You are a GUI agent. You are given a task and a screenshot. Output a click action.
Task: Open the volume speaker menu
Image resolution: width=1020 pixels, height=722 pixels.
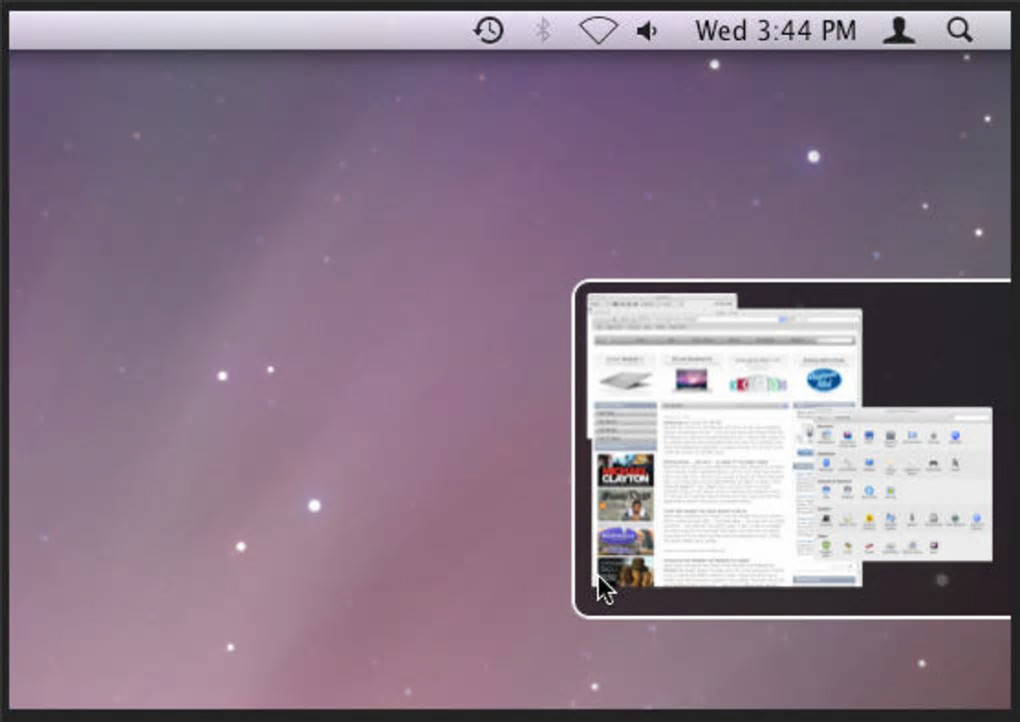coord(647,31)
